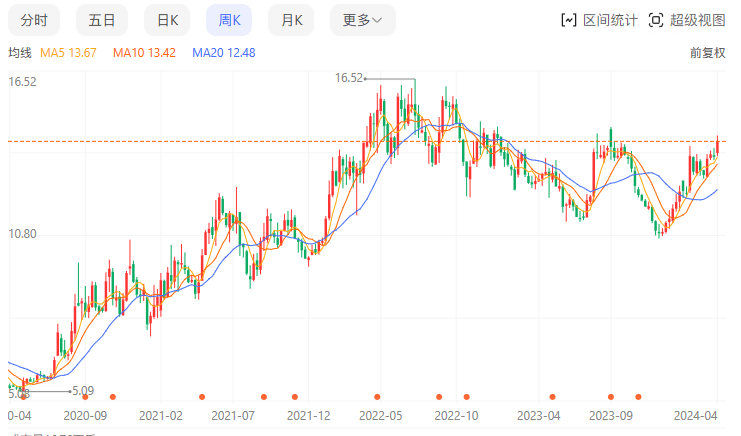741x436 pixels.
Task: Click the event dot near 2022-05
Action: tap(377, 397)
